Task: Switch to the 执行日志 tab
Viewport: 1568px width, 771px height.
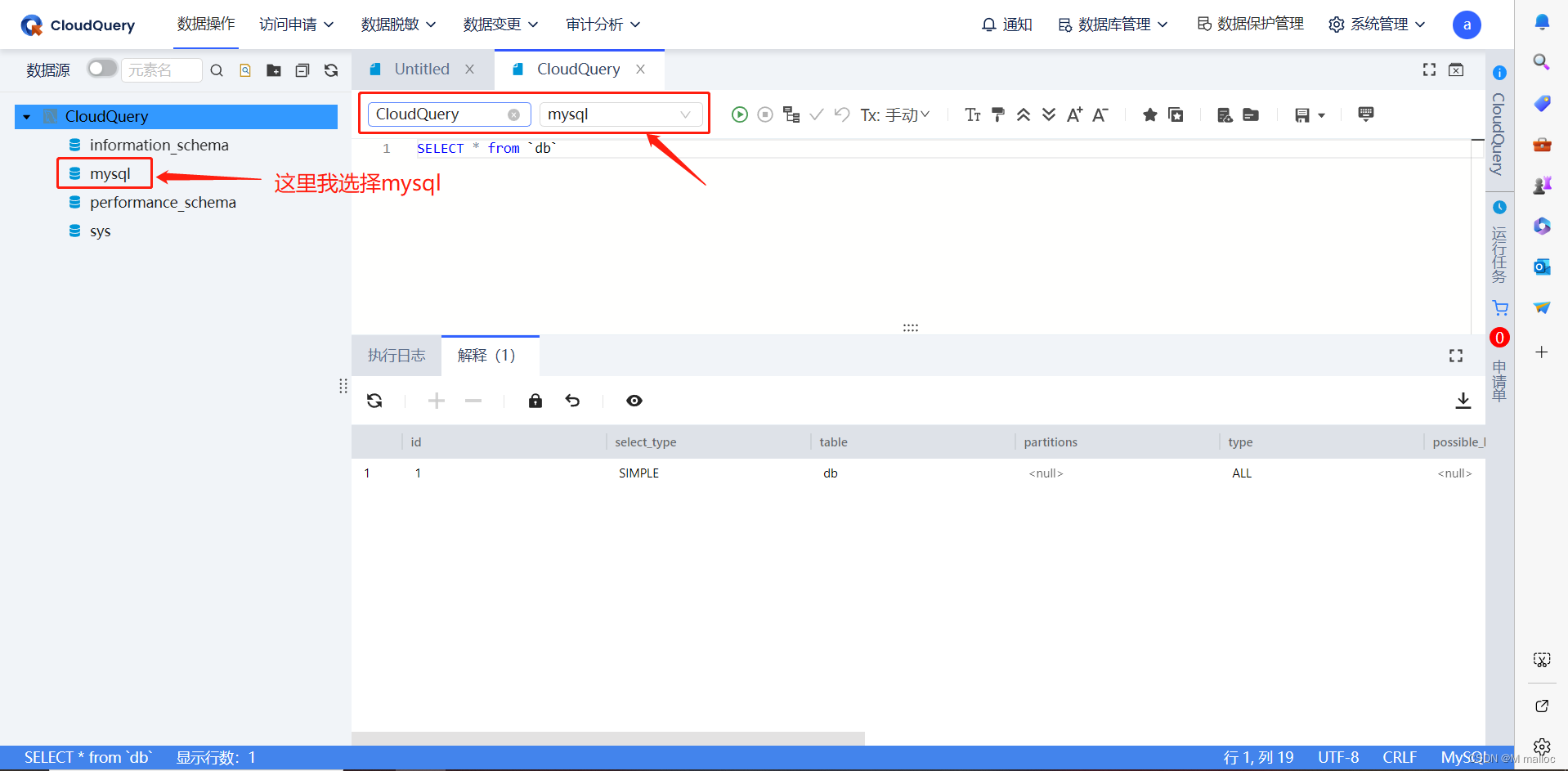Action: [x=396, y=356]
